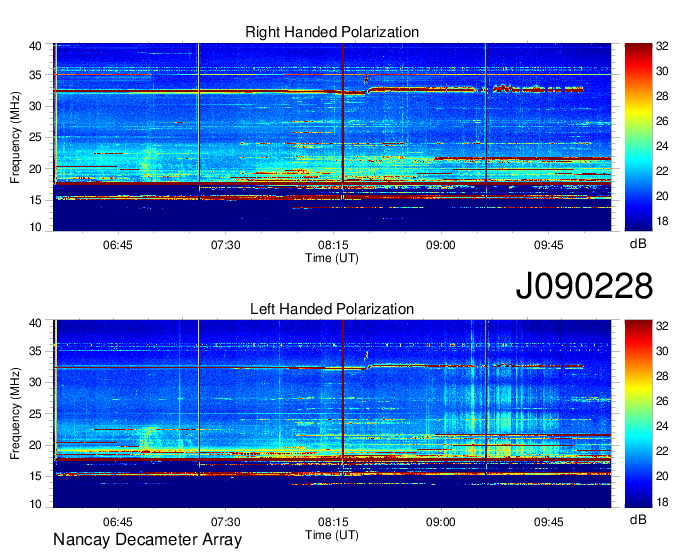The image size is (680, 552).
Task: Click the 26 label on top colorbar
Action: tap(662, 121)
